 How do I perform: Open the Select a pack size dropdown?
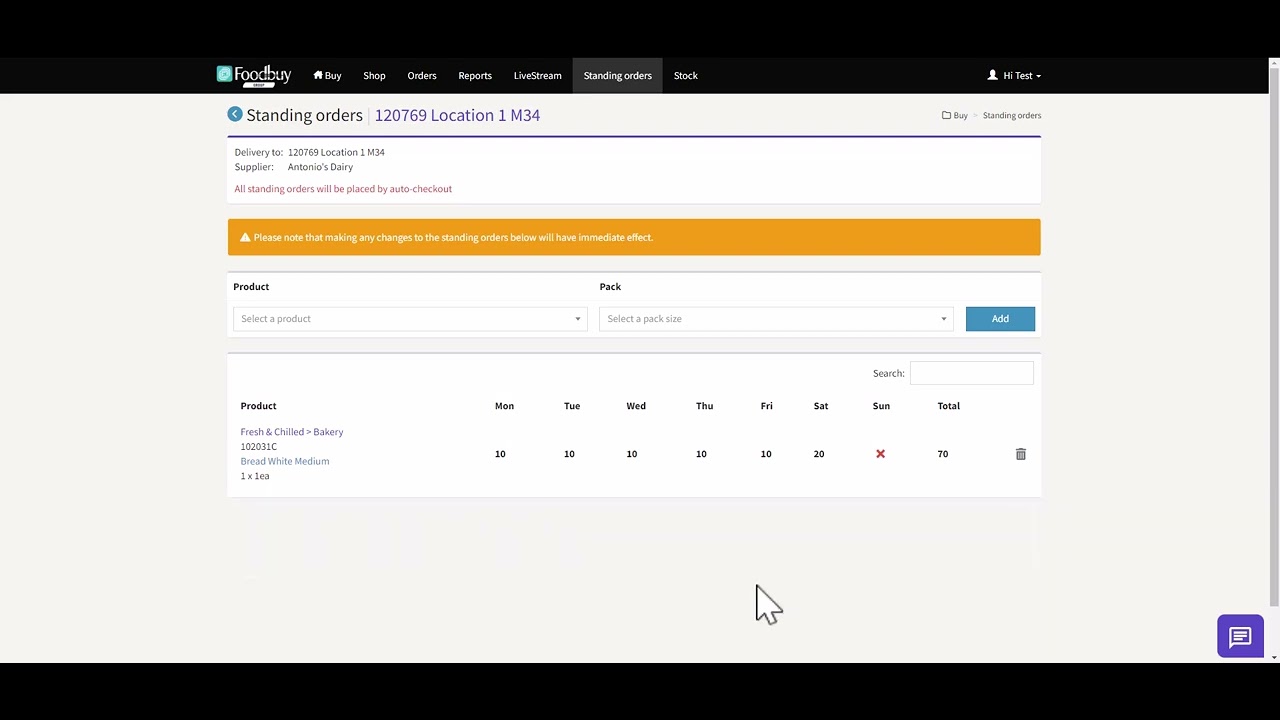(x=776, y=319)
